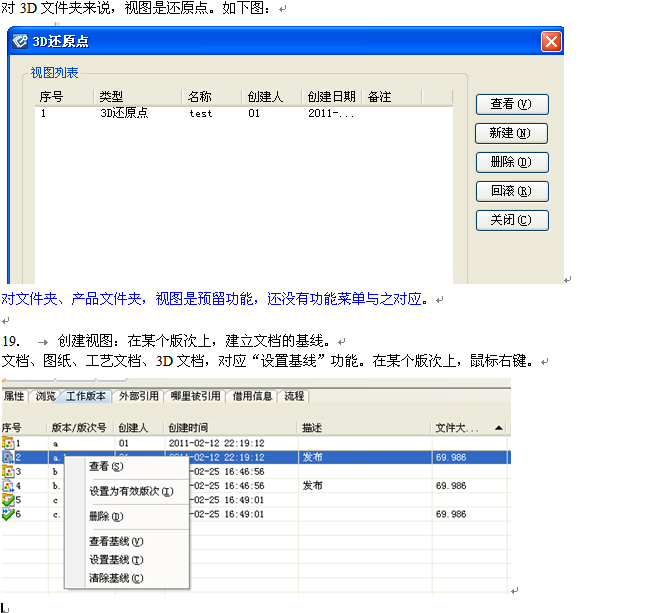Click the version icon in row 1
Screen dimensions: 646x613
click(x=8, y=442)
